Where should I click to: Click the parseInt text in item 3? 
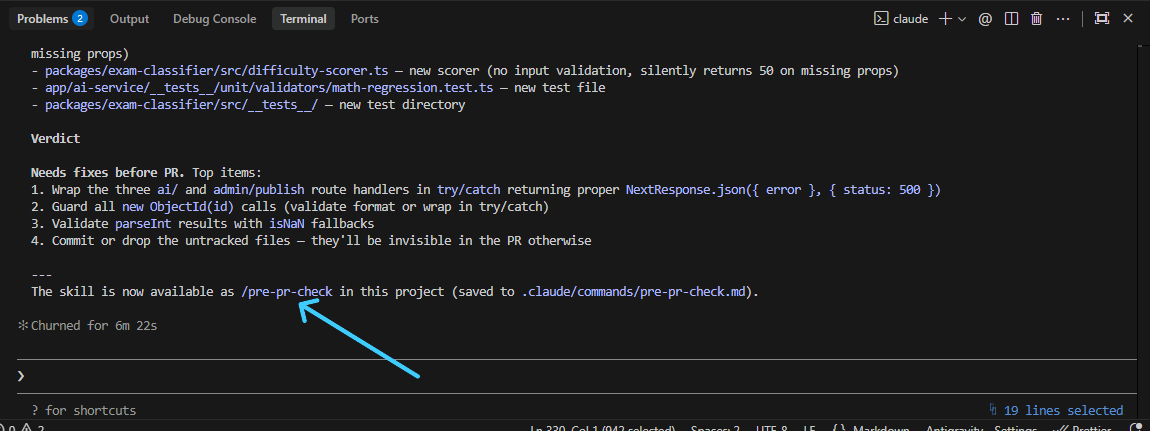[142, 224]
